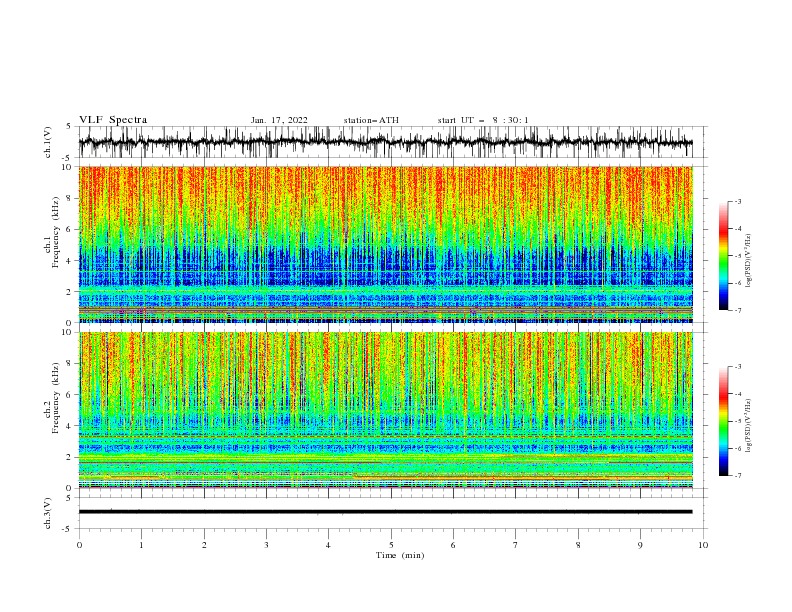Click the '-3' value on ch.1 colorbar

[x=738, y=201]
